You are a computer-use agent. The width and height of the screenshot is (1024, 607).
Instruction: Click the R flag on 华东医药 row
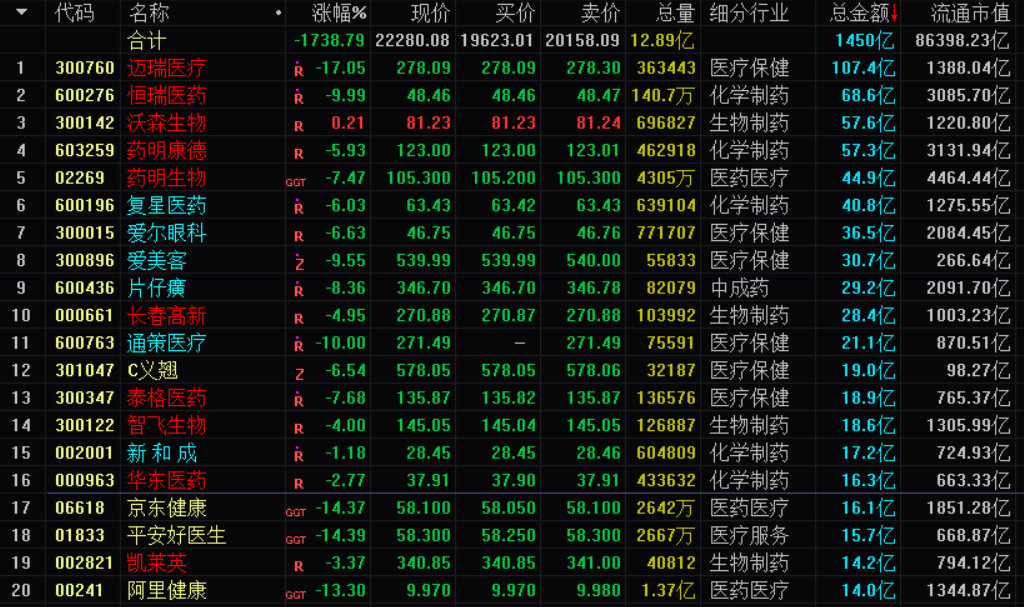click(x=298, y=483)
